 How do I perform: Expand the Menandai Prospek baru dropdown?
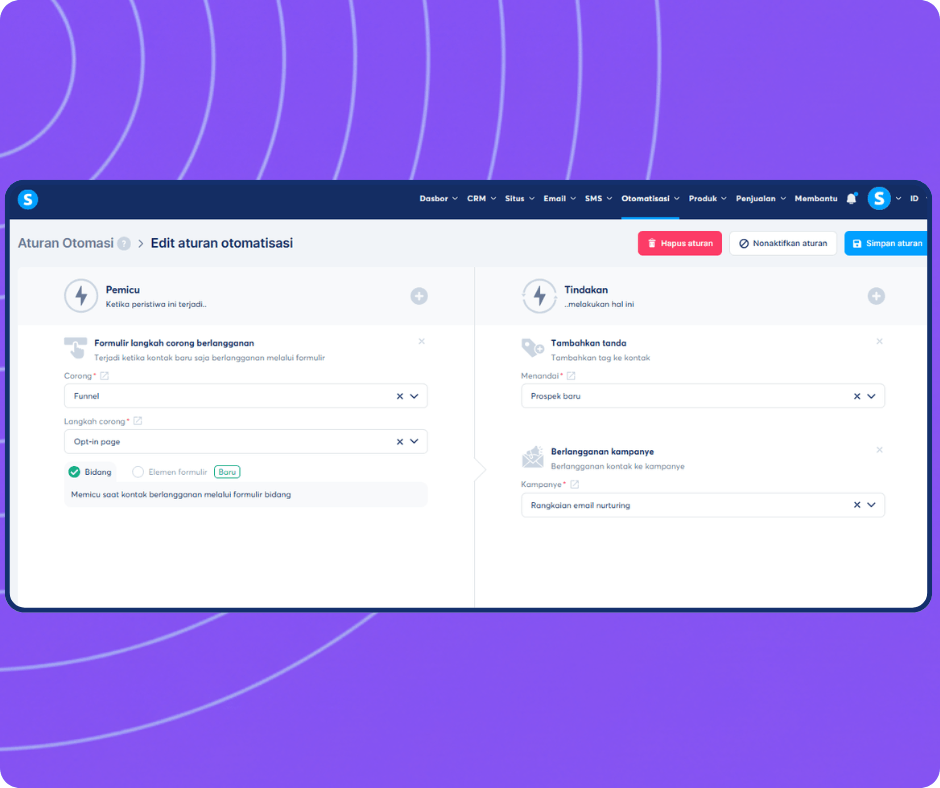click(871, 396)
